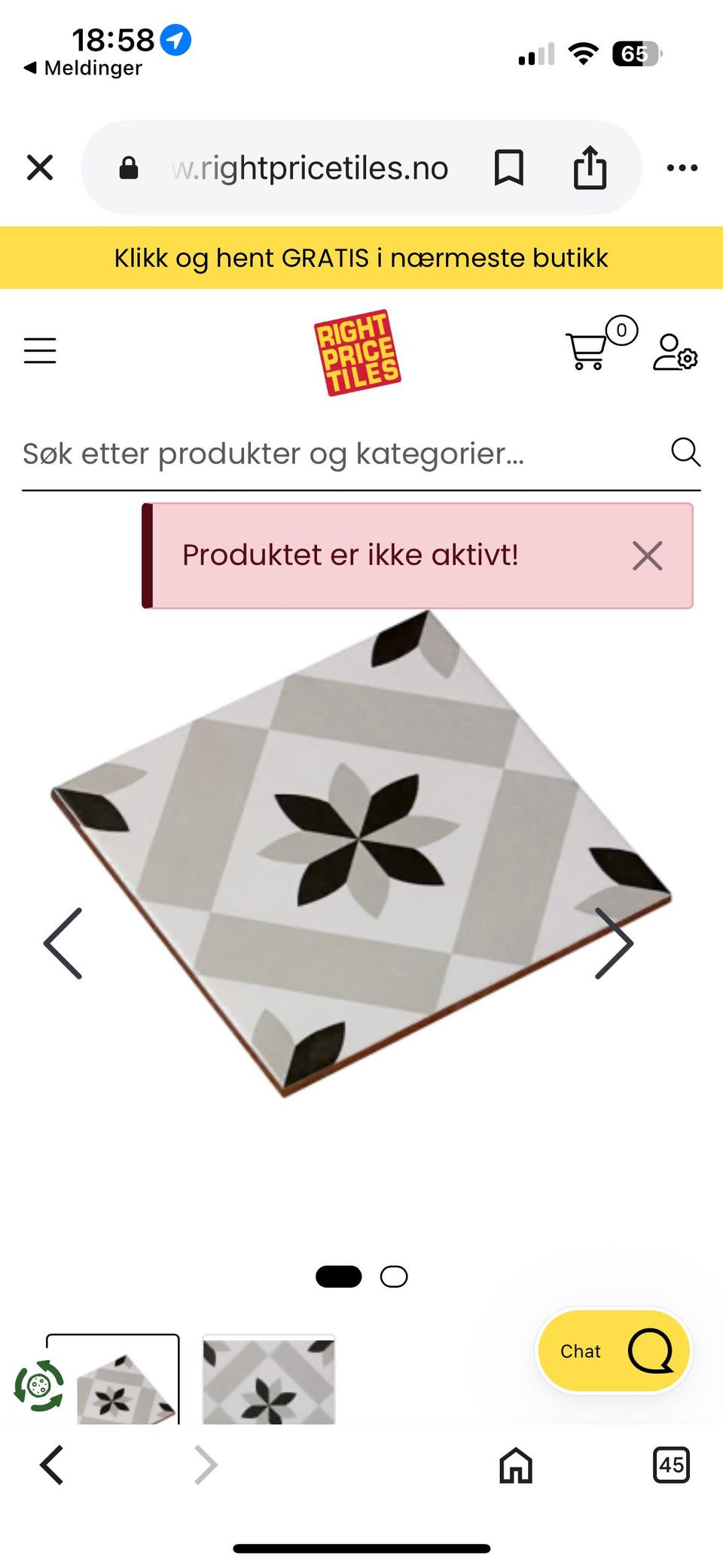Bookmark this page in the browser
The width and height of the screenshot is (723, 1568).
(509, 167)
